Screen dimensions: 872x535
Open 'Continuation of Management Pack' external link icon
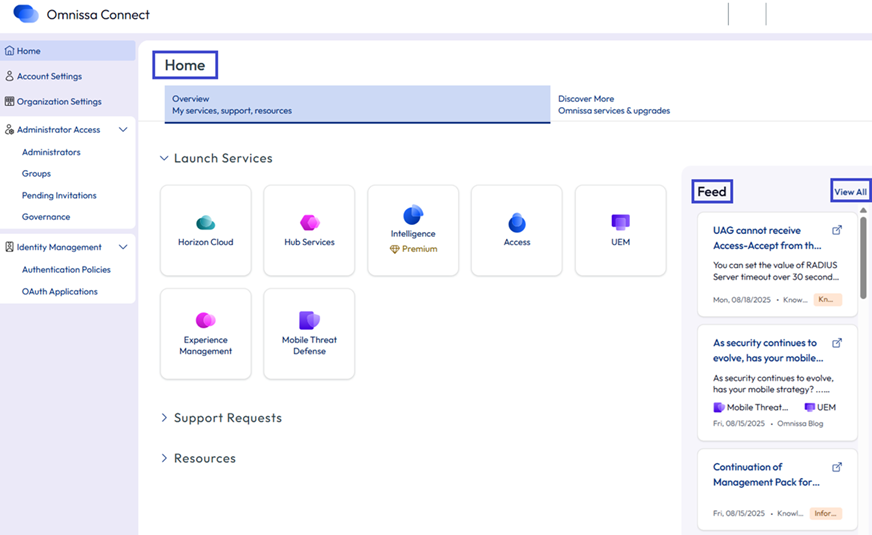(837, 467)
